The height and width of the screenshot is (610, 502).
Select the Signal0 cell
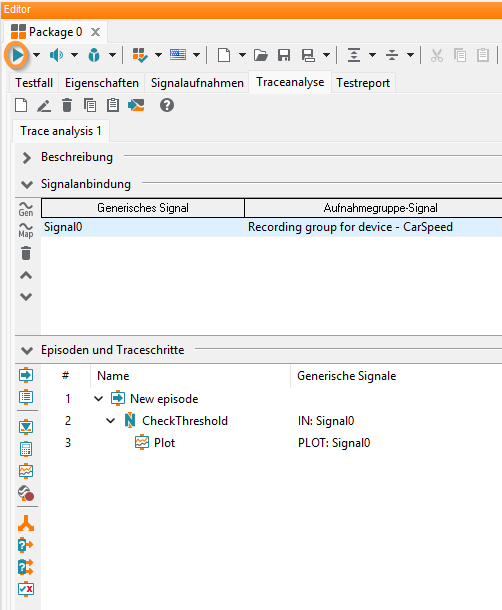click(143, 227)
